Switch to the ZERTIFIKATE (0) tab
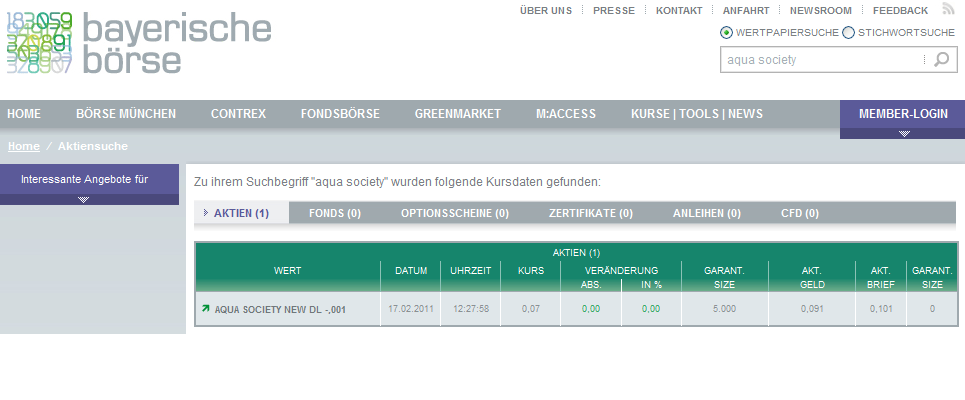965x400 pixels. coord(591,214)
